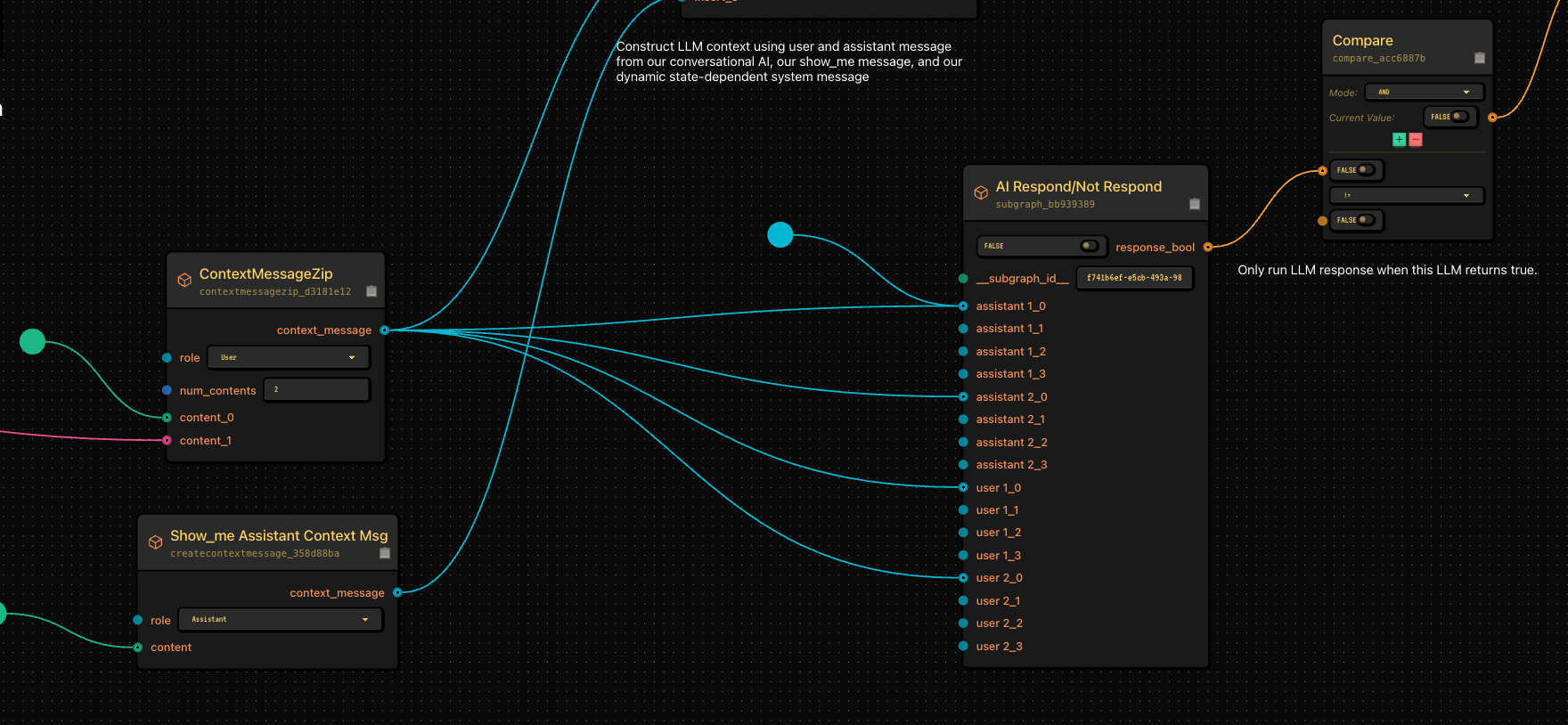Open the role dropdown showing User

pos(289,357)
